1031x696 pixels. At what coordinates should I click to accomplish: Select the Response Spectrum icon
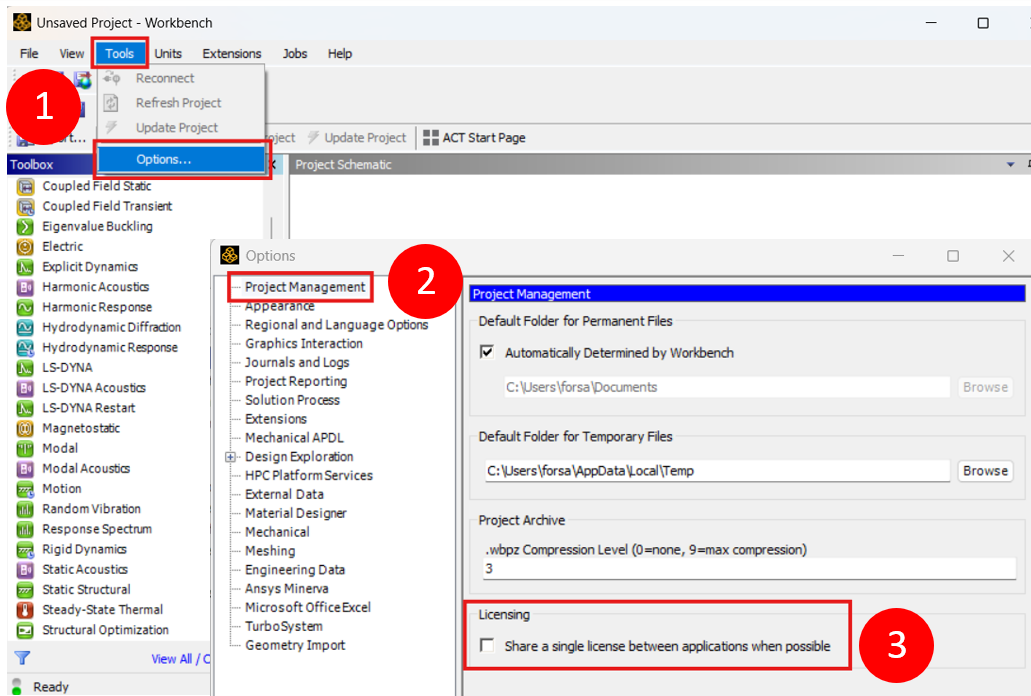pos(25,530)
